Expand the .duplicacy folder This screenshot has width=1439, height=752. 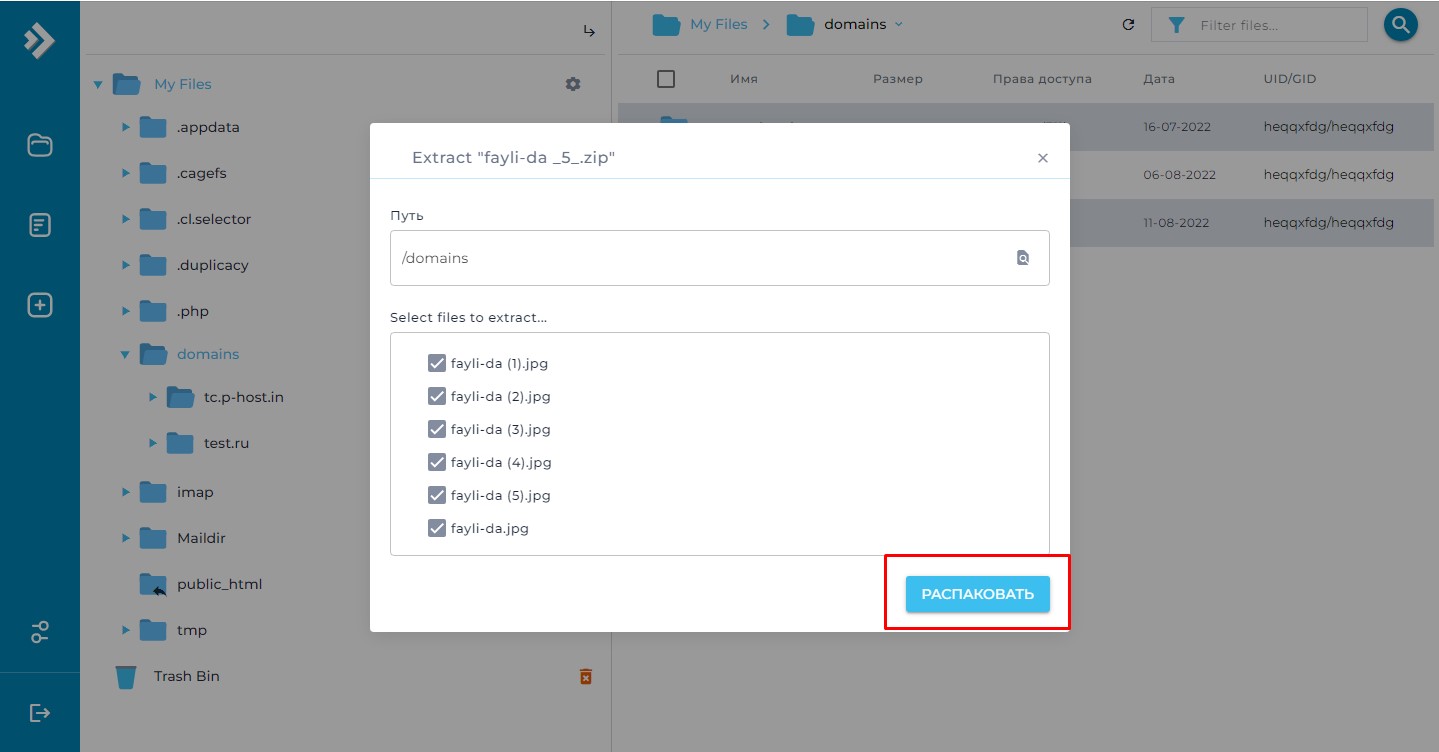coord(126,265)
